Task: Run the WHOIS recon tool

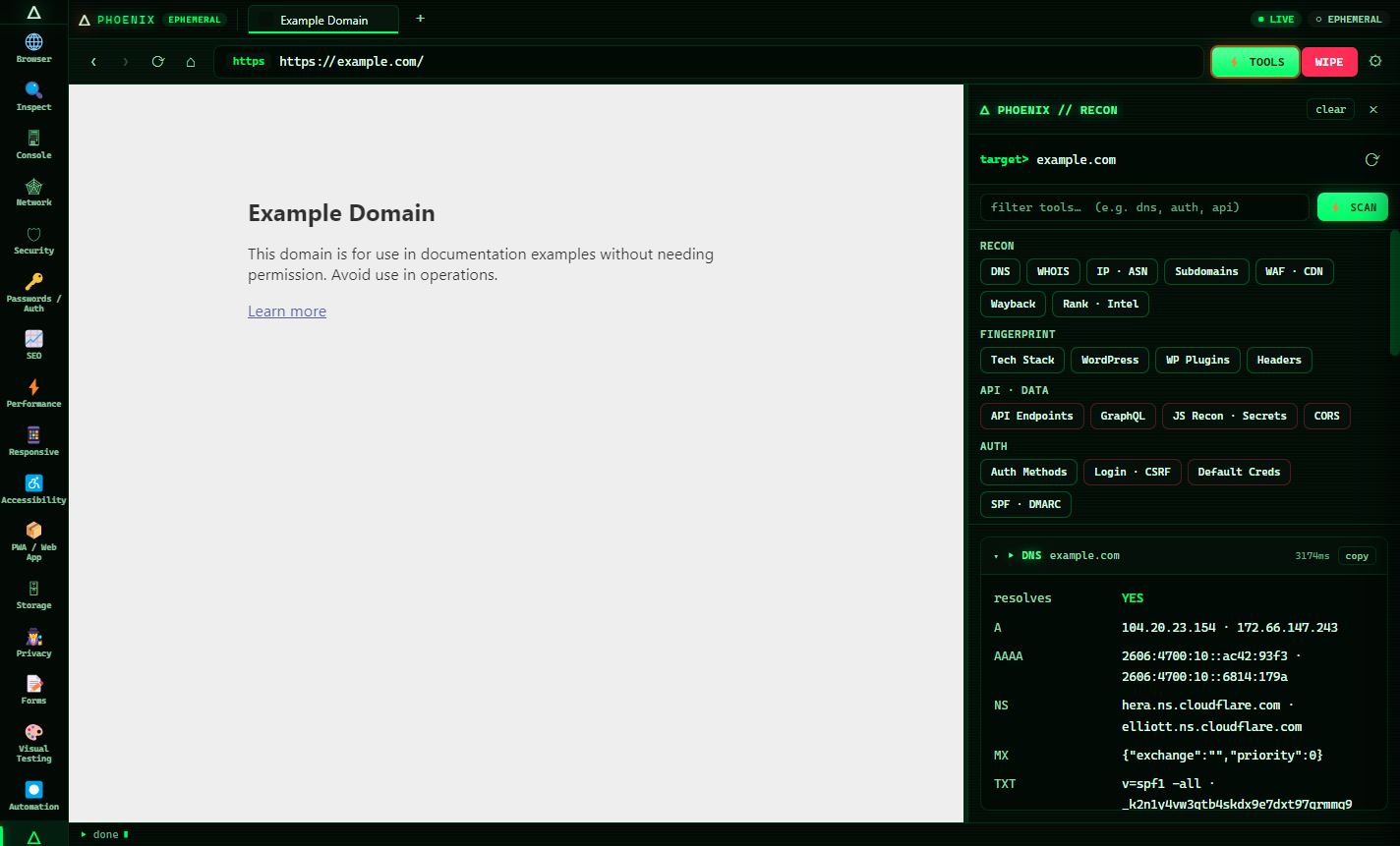Action: 1053,271
